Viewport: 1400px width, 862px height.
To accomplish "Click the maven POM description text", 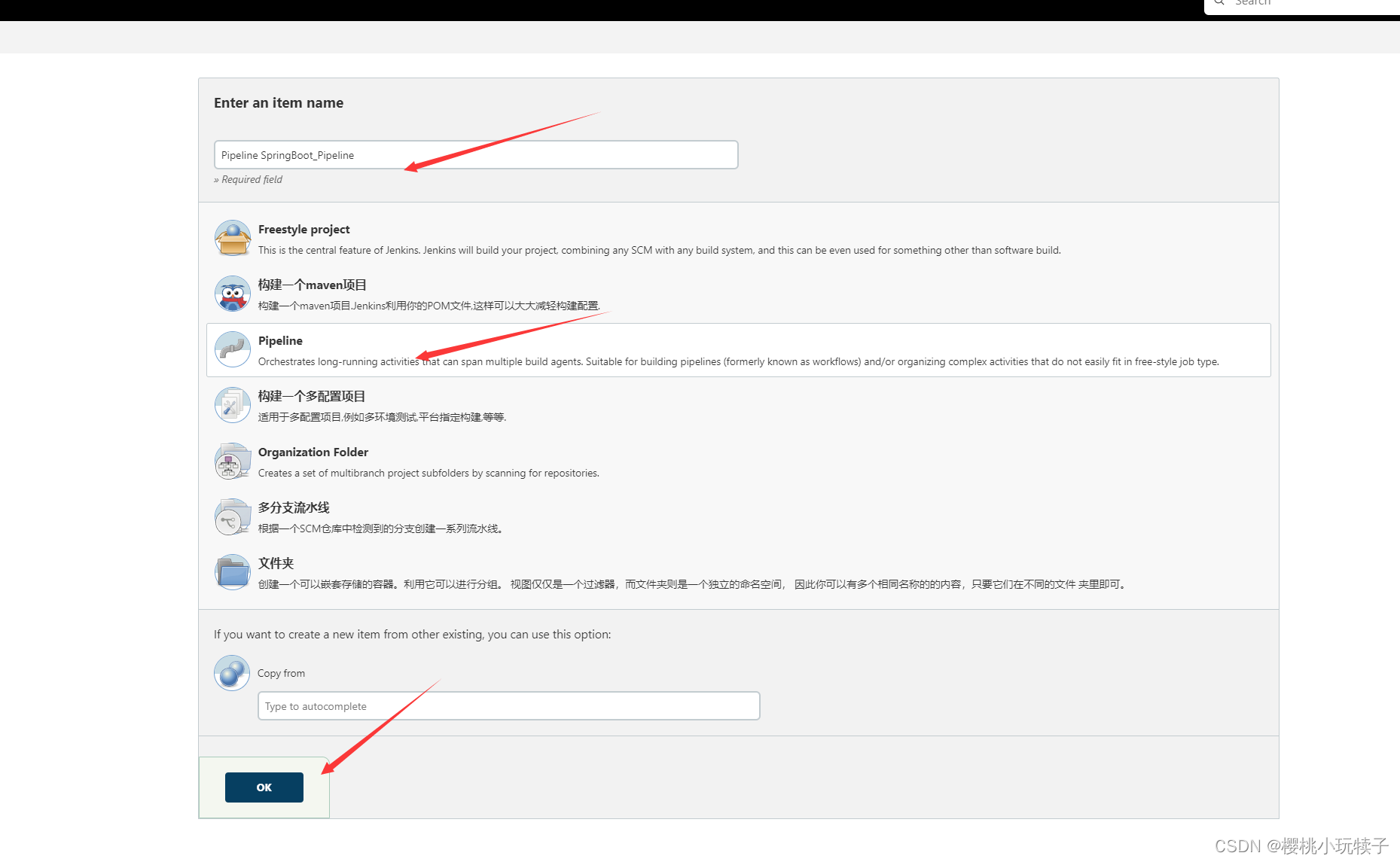I will point(429,306).
